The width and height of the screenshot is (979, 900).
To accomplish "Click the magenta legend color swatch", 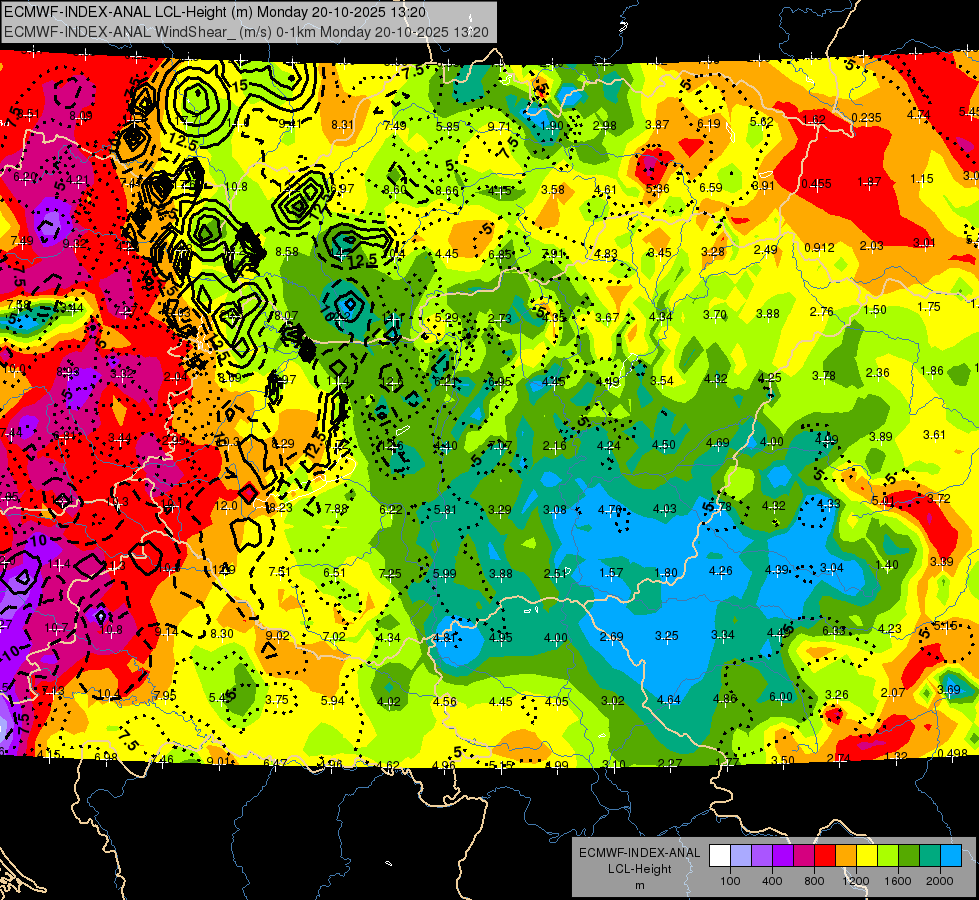I will [x=804, y=856].
